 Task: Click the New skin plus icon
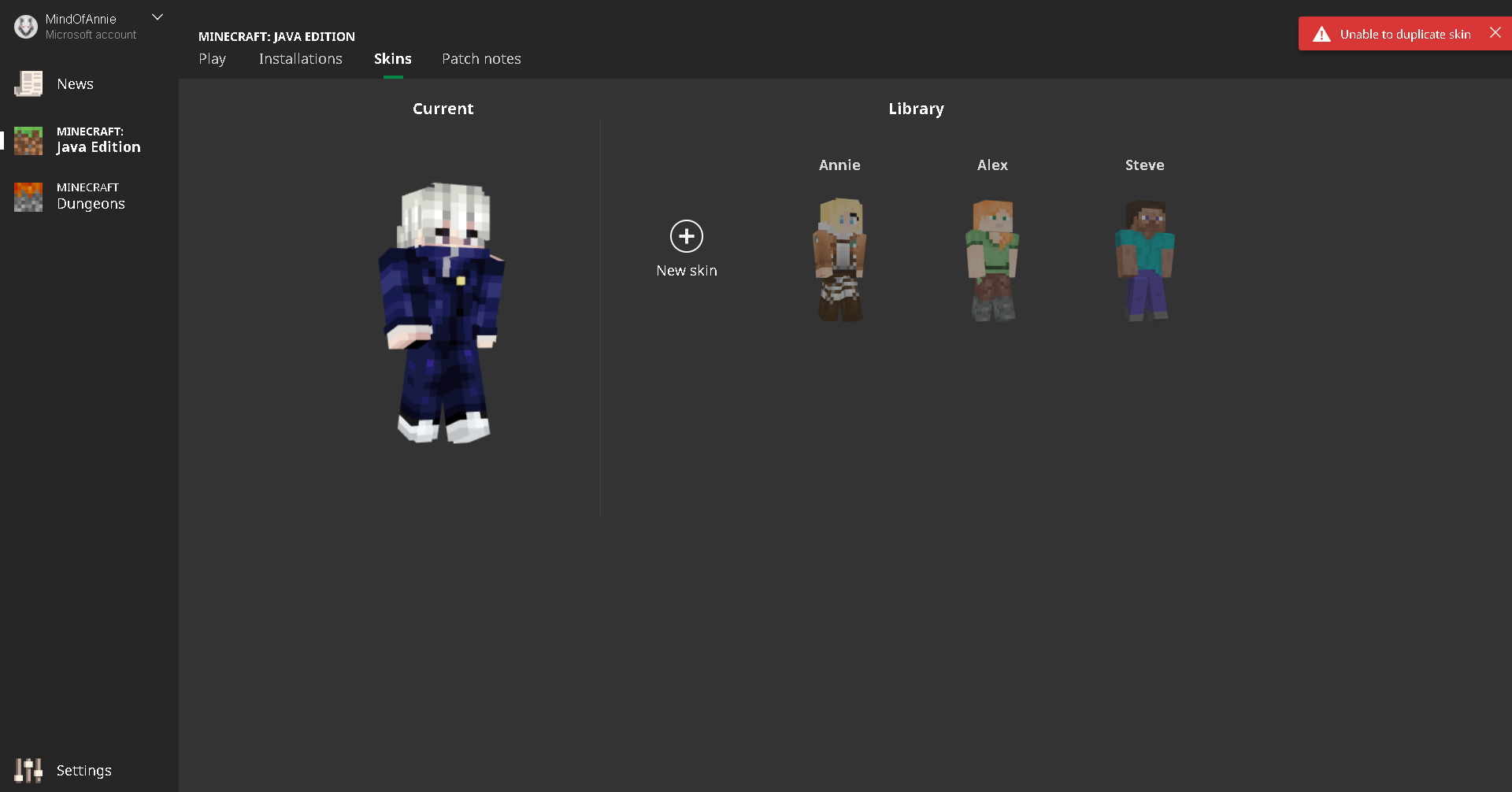pos(687,236)
